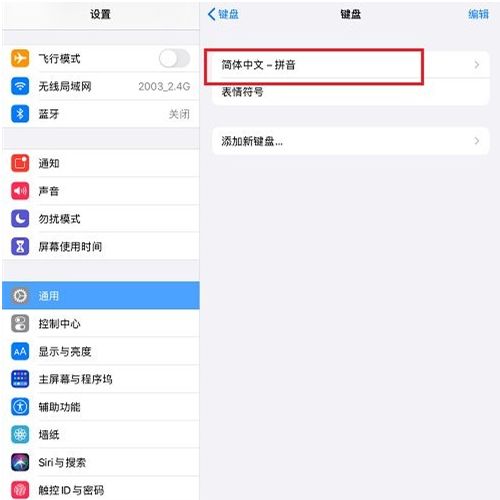This screenshot has width=500, height=500.
Task: Expand the 简体中文 - 拼音 row chevron
Action: tap(477, 65)
